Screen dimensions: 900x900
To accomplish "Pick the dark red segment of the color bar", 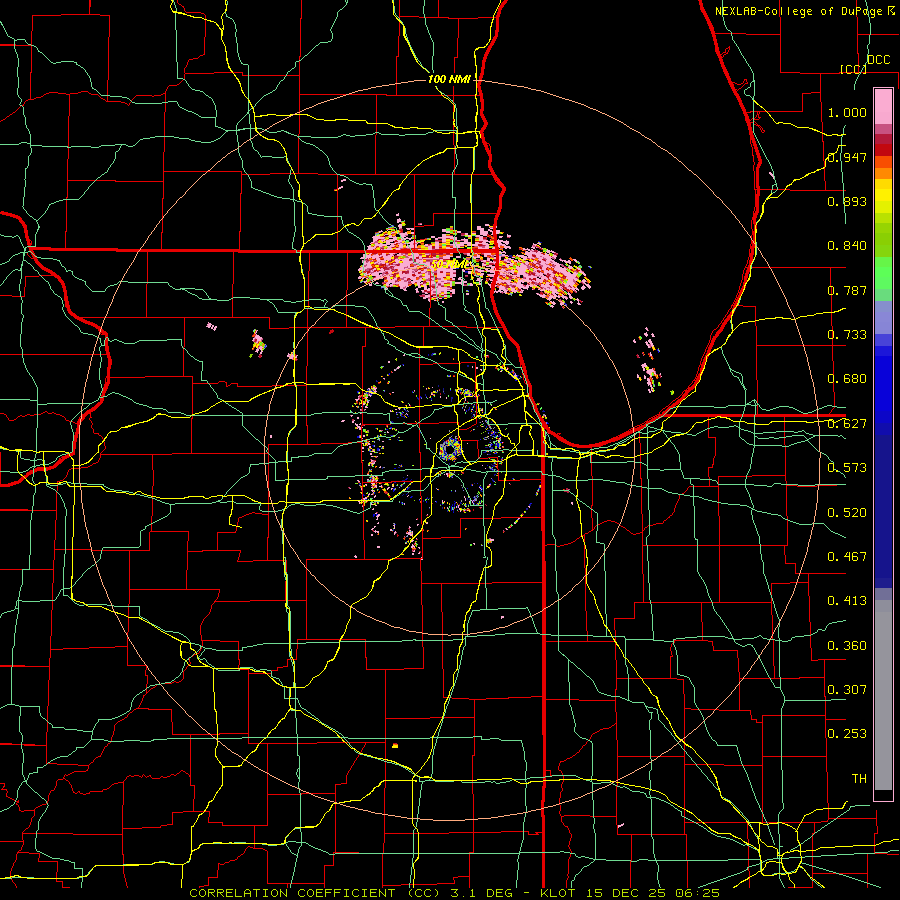I will (883, 149).
